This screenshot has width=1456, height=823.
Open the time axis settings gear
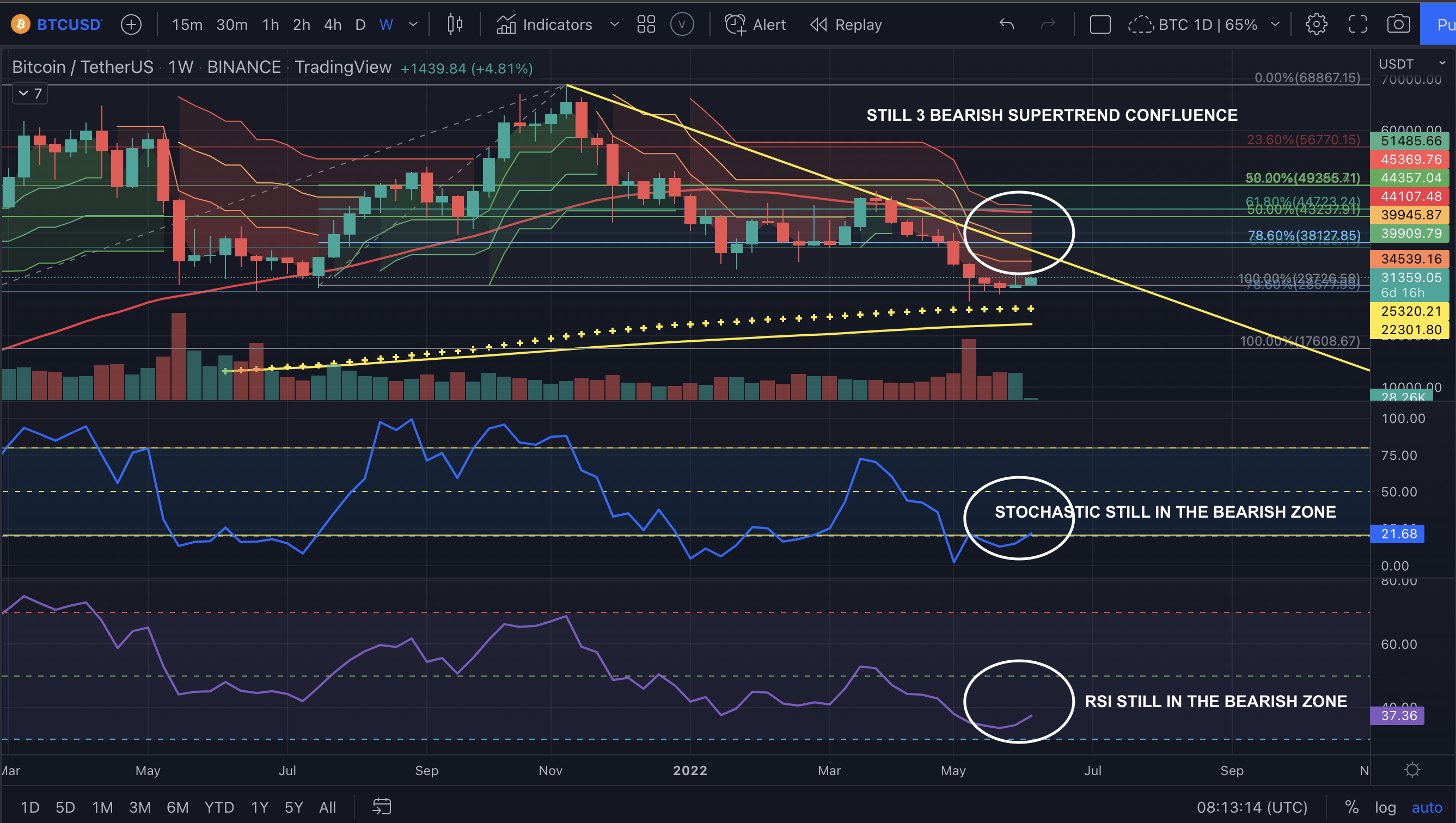tap(1412, 770)
